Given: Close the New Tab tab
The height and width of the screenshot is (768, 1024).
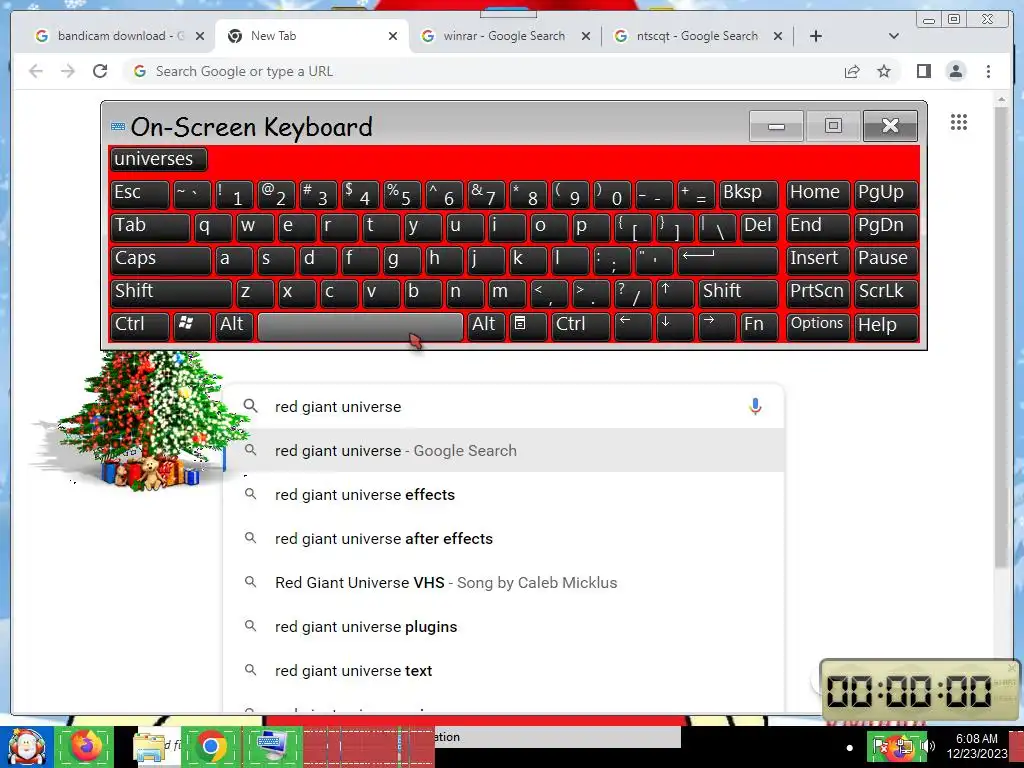Looking at the screenshot, I should point(392,36).
